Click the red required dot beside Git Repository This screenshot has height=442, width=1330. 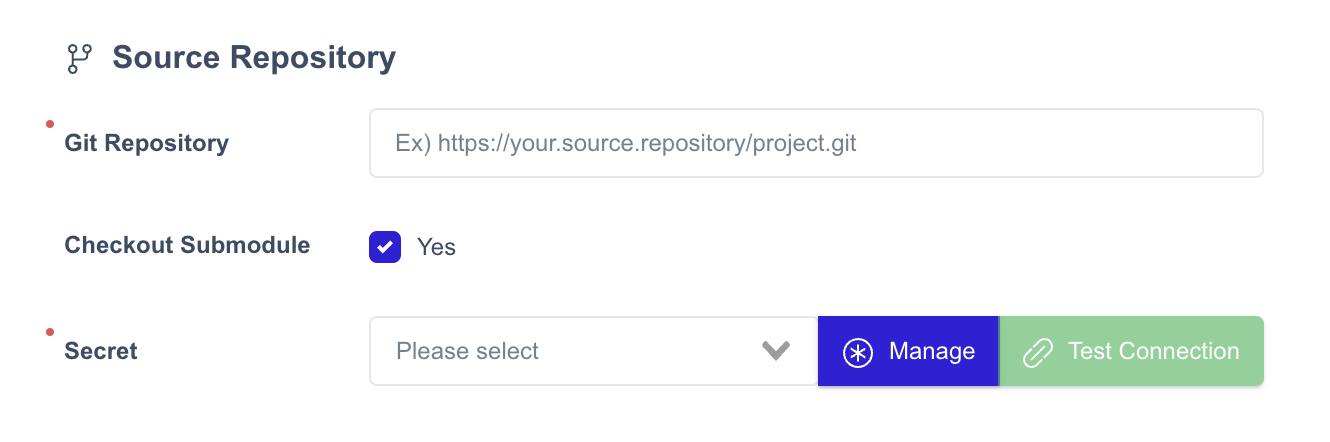coord(49,124)
